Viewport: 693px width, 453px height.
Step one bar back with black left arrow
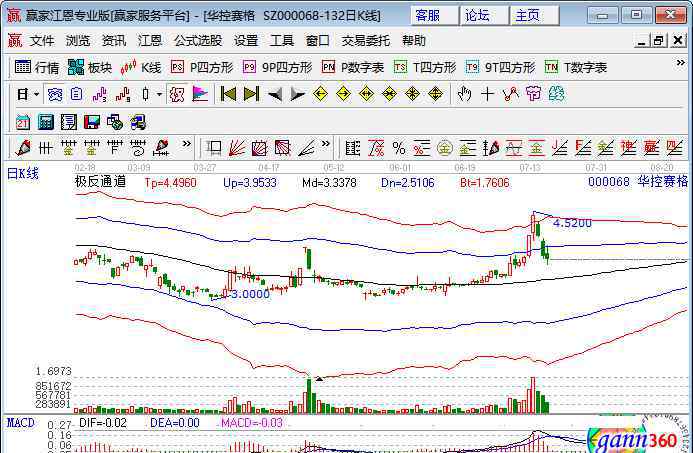(275, 95)
